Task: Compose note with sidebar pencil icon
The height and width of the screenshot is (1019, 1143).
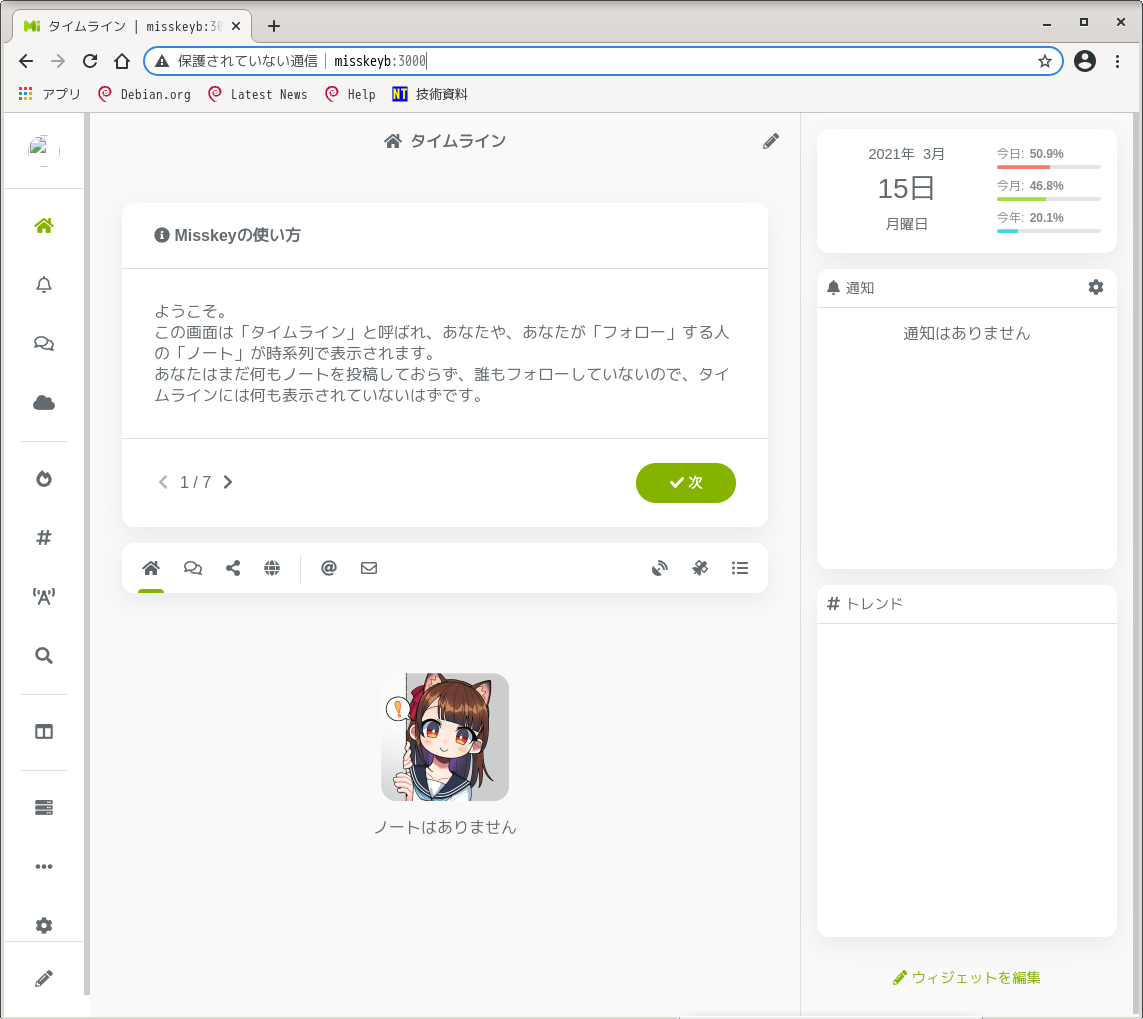Action: 44,978
